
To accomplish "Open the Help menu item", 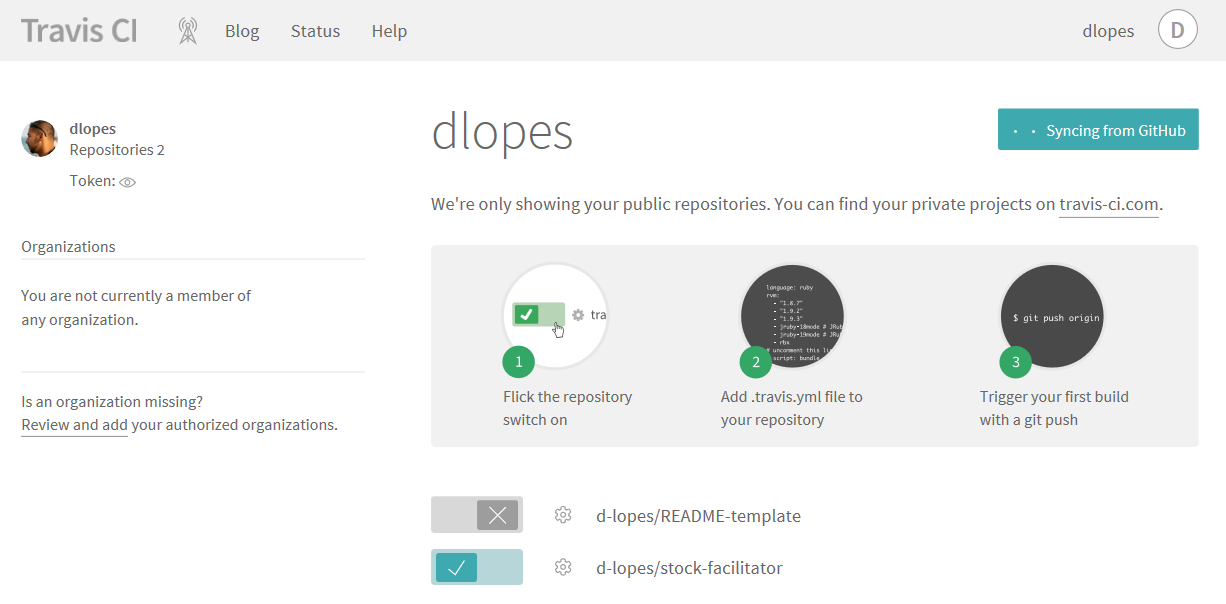I will pos(389,31).
